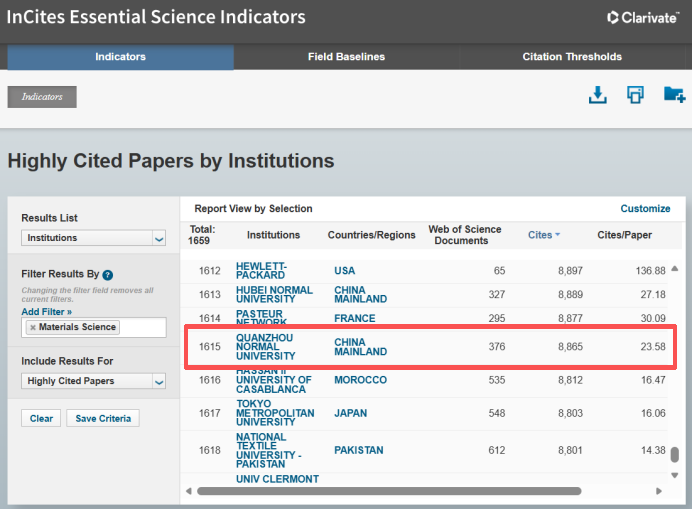
Task: Click the rank number 1615
Action: point(209,347)
